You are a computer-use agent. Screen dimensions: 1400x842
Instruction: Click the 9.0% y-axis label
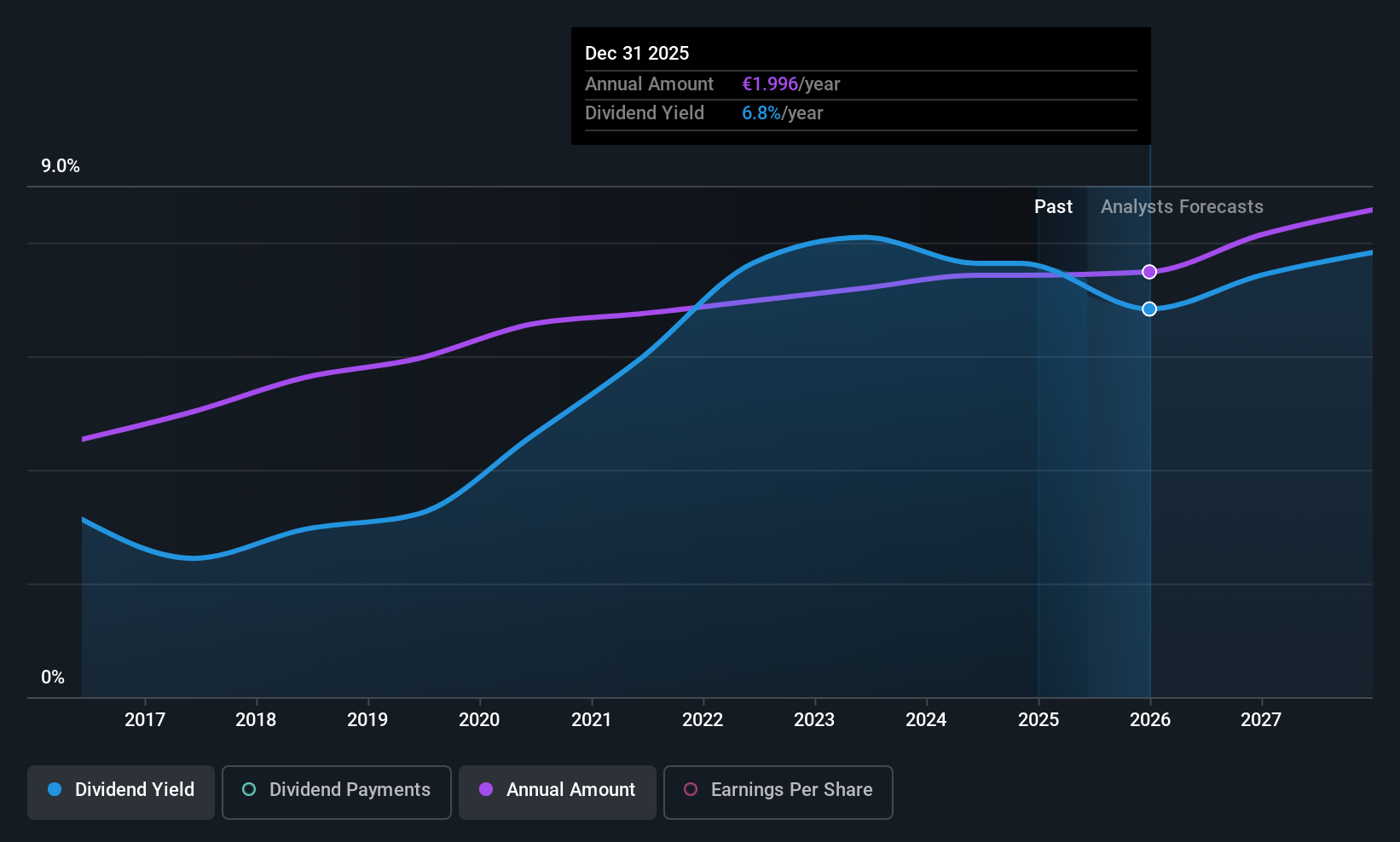pos(61,166)
